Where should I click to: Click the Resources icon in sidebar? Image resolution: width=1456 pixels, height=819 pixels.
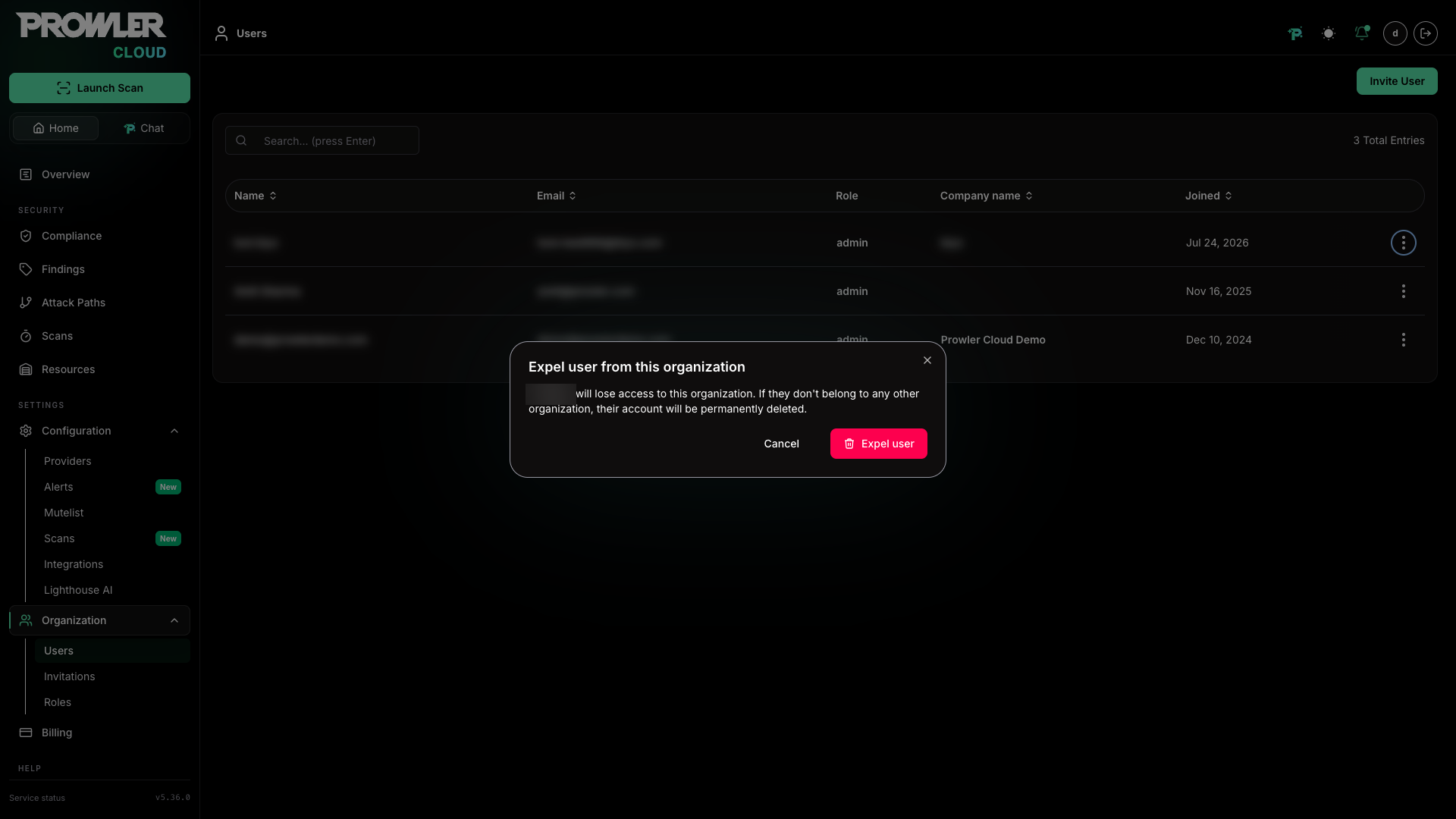tap(26, 369)
